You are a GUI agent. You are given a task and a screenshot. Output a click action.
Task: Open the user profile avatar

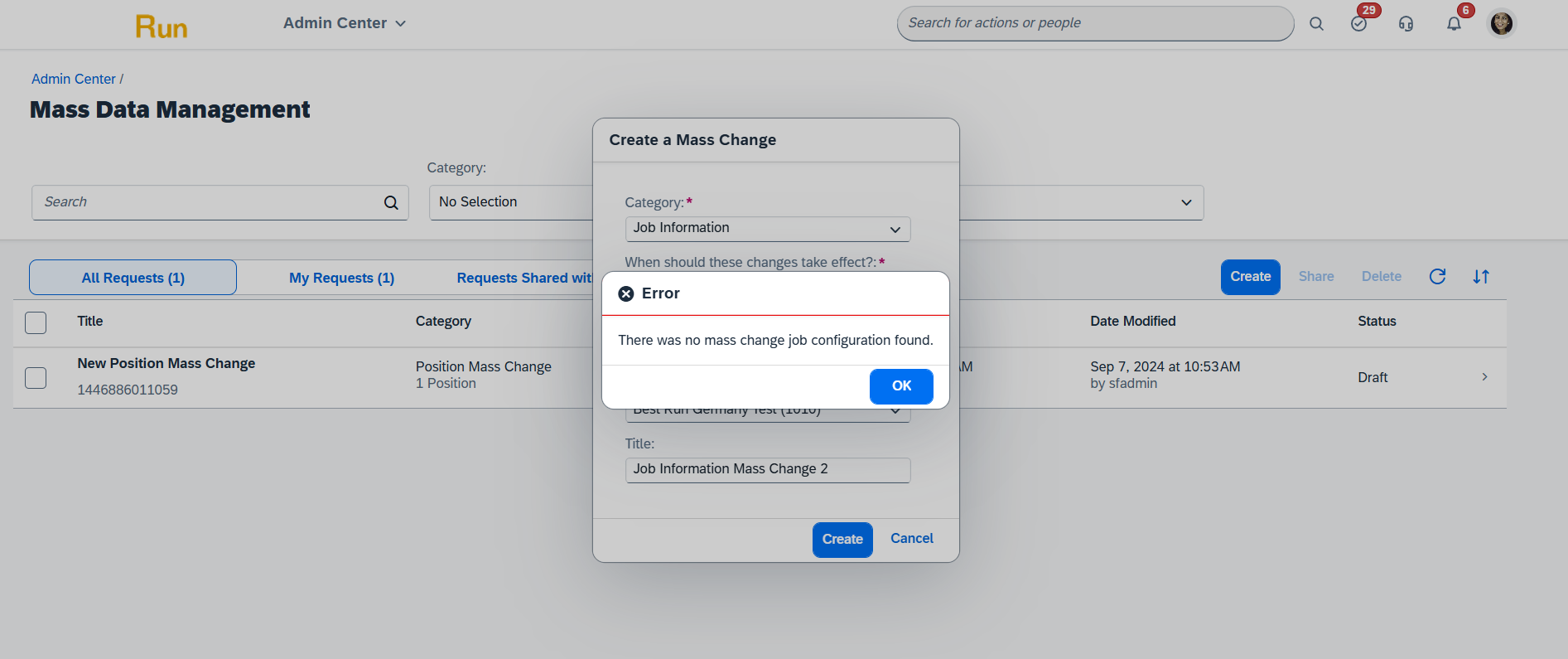click(x=1501, y=23)
